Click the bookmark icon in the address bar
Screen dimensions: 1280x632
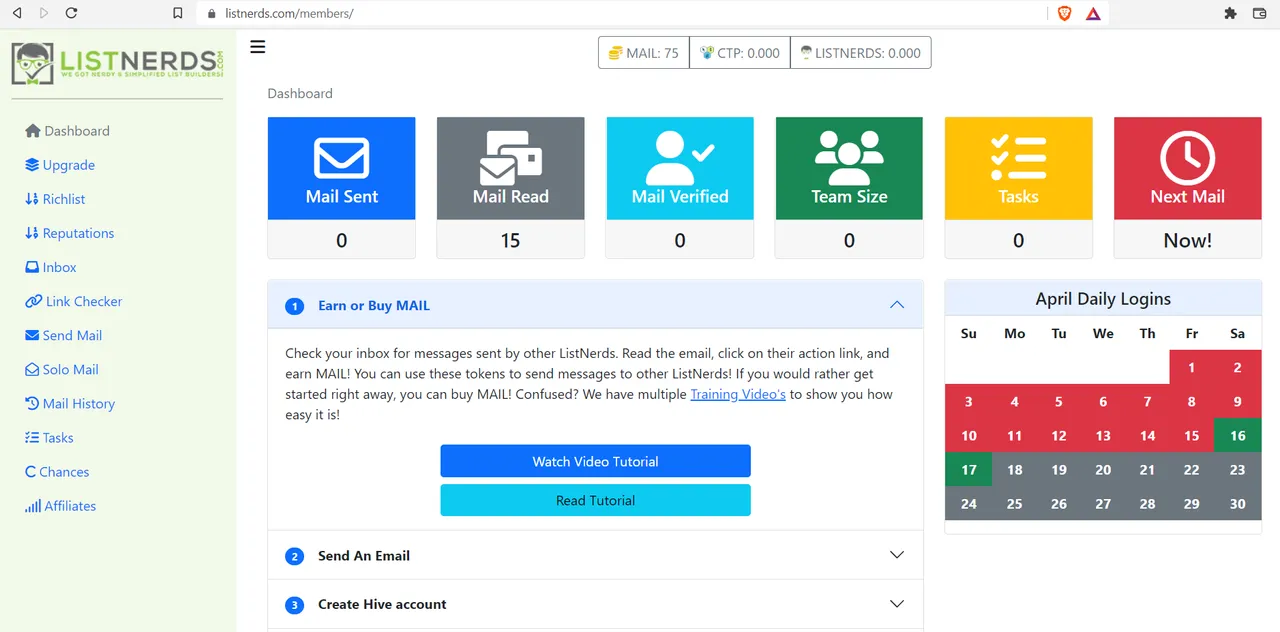(177, 13)
